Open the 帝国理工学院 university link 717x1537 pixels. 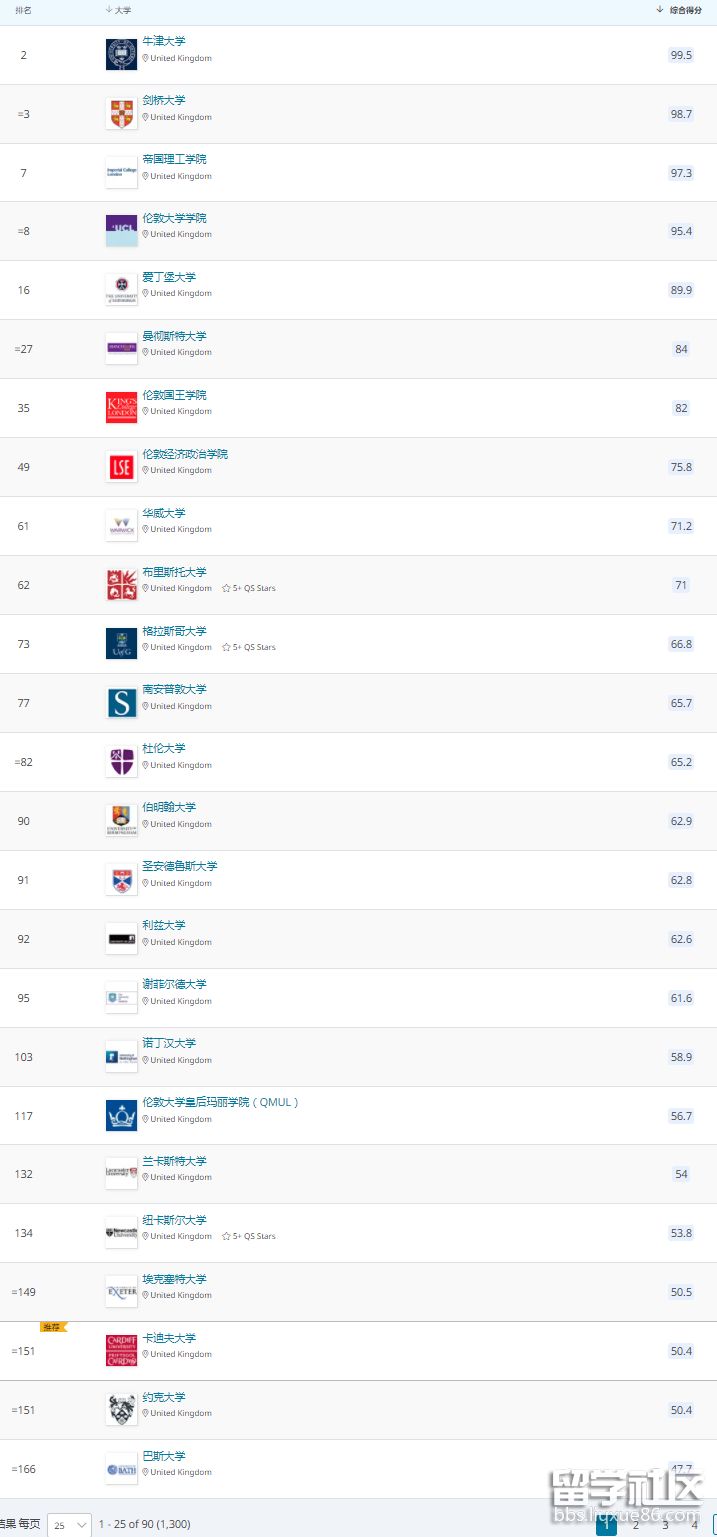click(174, 159)
